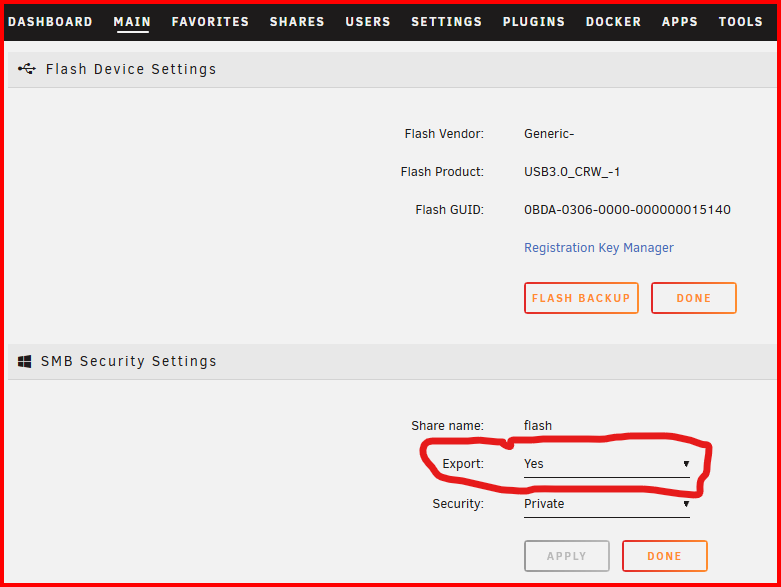Viewport: 781px width, 587px height.
Task: Click the Windows icon beside SMB Security Settings
Action: tap(24, 361)
